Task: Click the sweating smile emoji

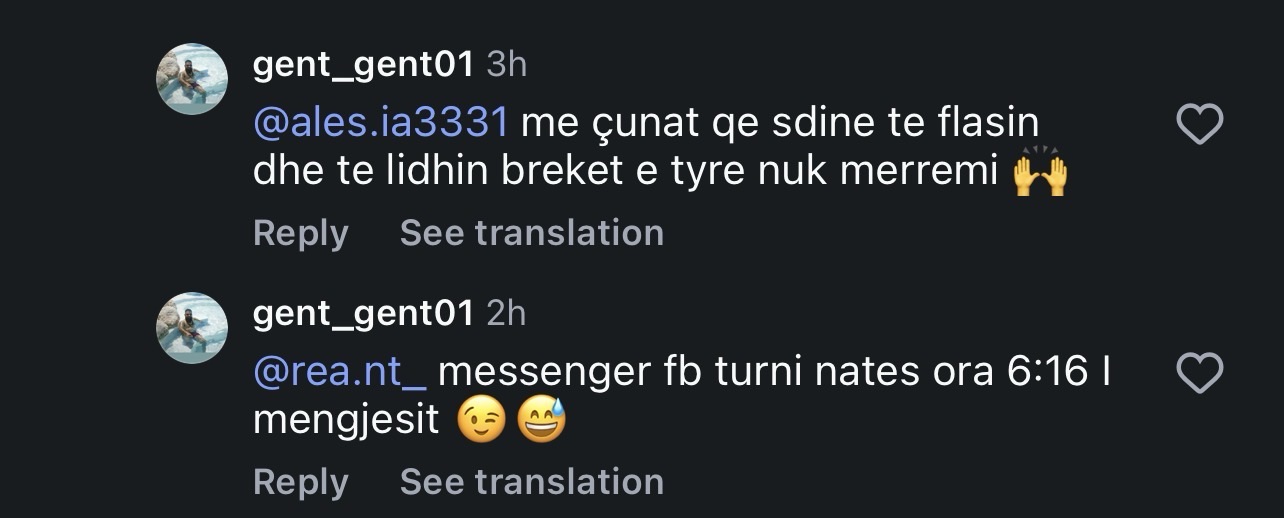Action: (x=542, y=422)
